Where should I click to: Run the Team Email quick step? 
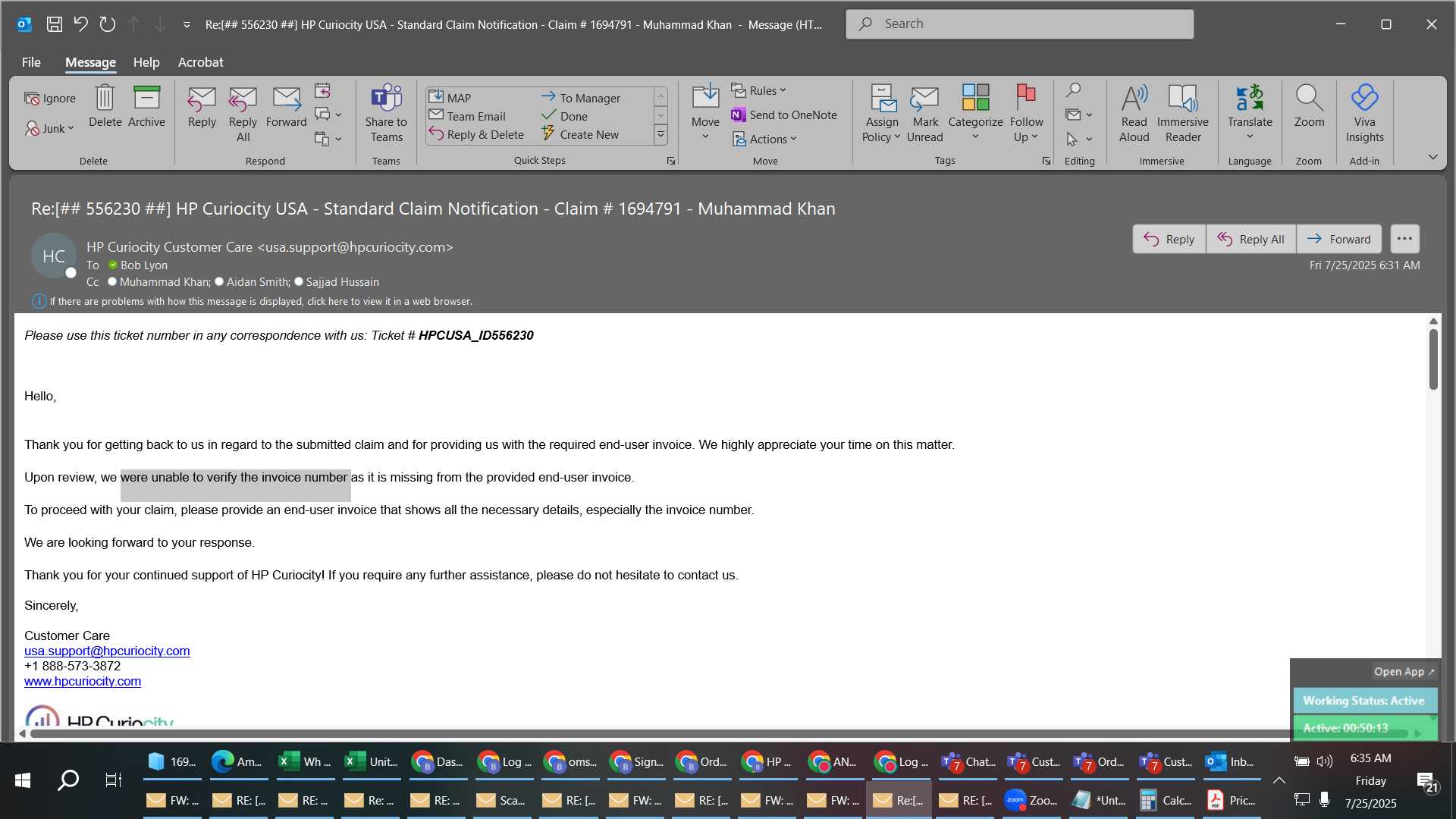[467, 116]
